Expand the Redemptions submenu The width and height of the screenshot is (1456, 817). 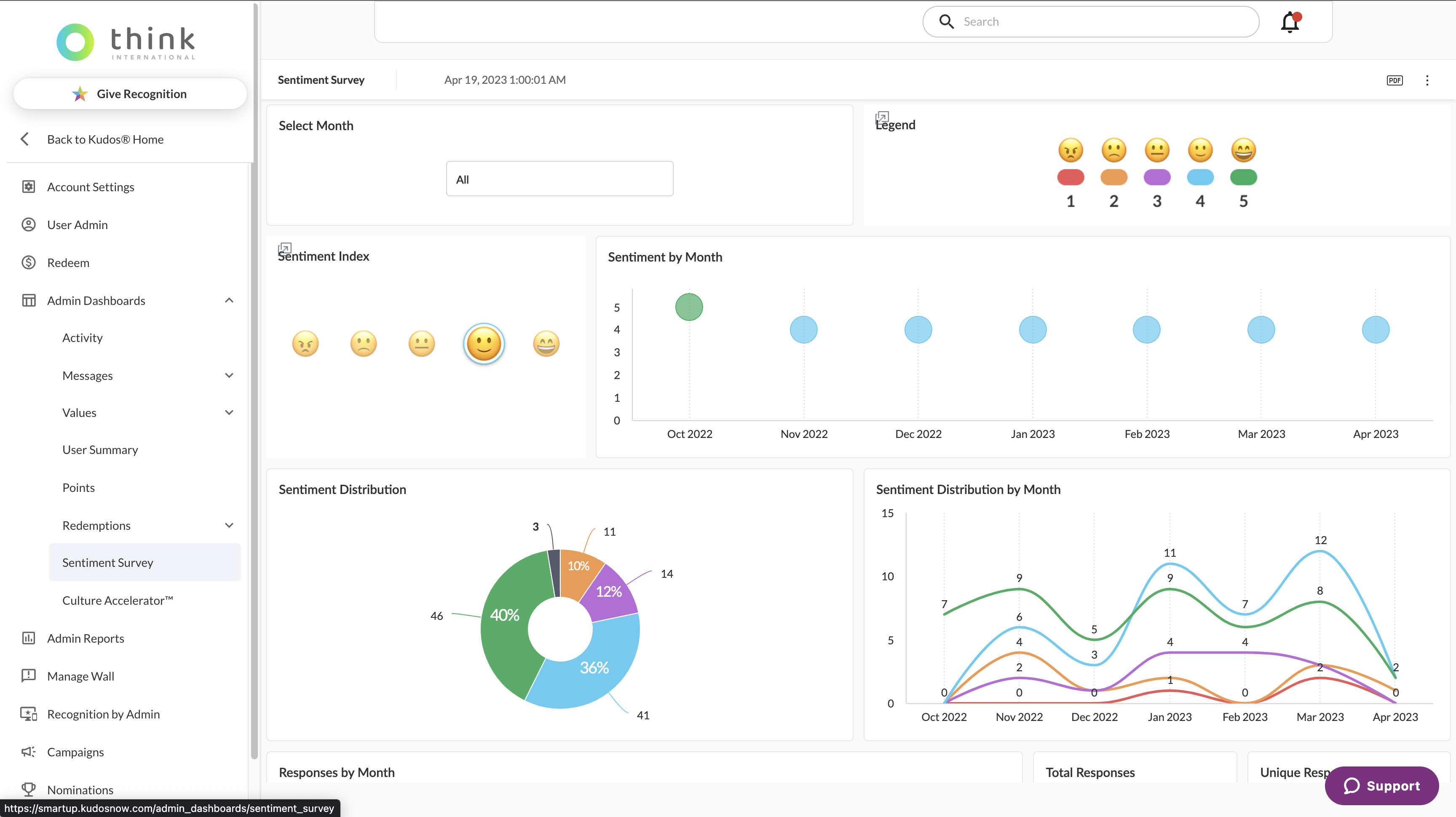pyautogui.click(x=229, y=526)
